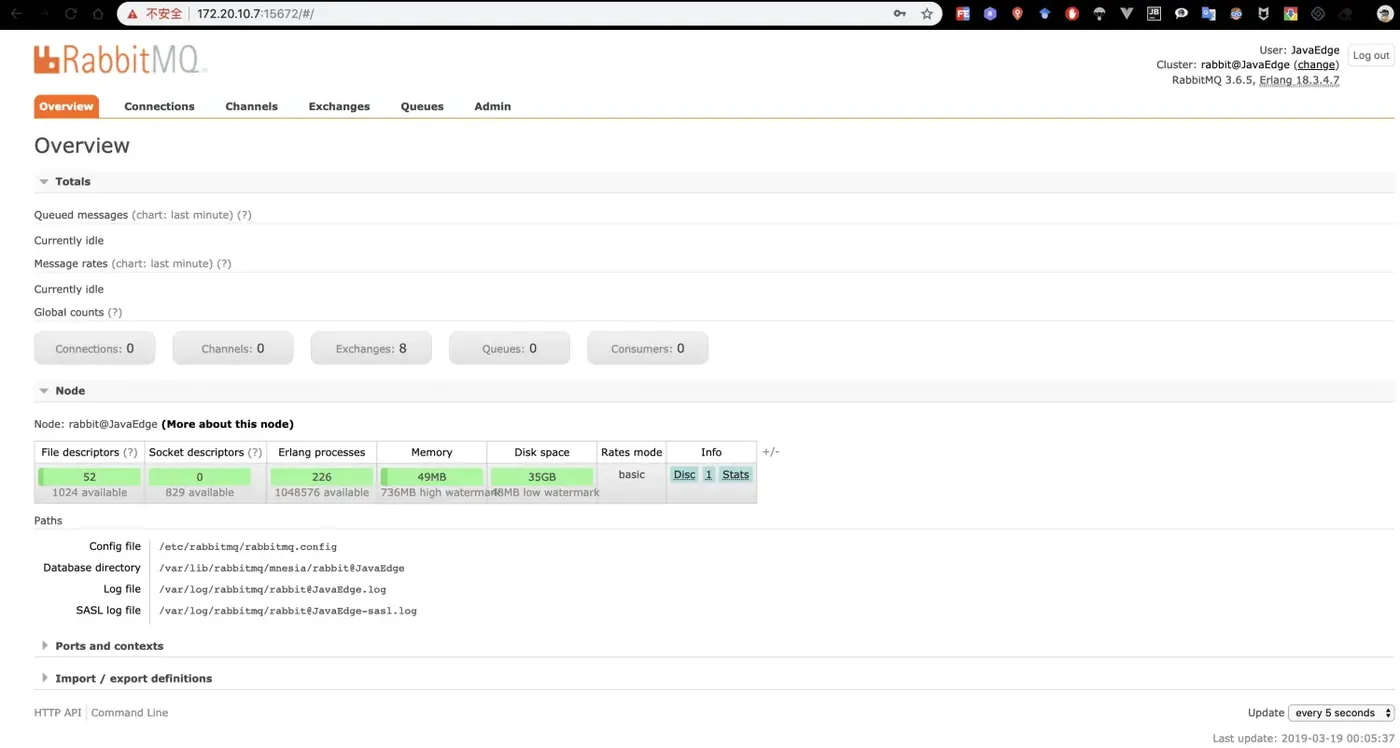This screenshot has width=1400, height=748.
Task: Click the Connections: 0 count button
Action: pos(94,348)
